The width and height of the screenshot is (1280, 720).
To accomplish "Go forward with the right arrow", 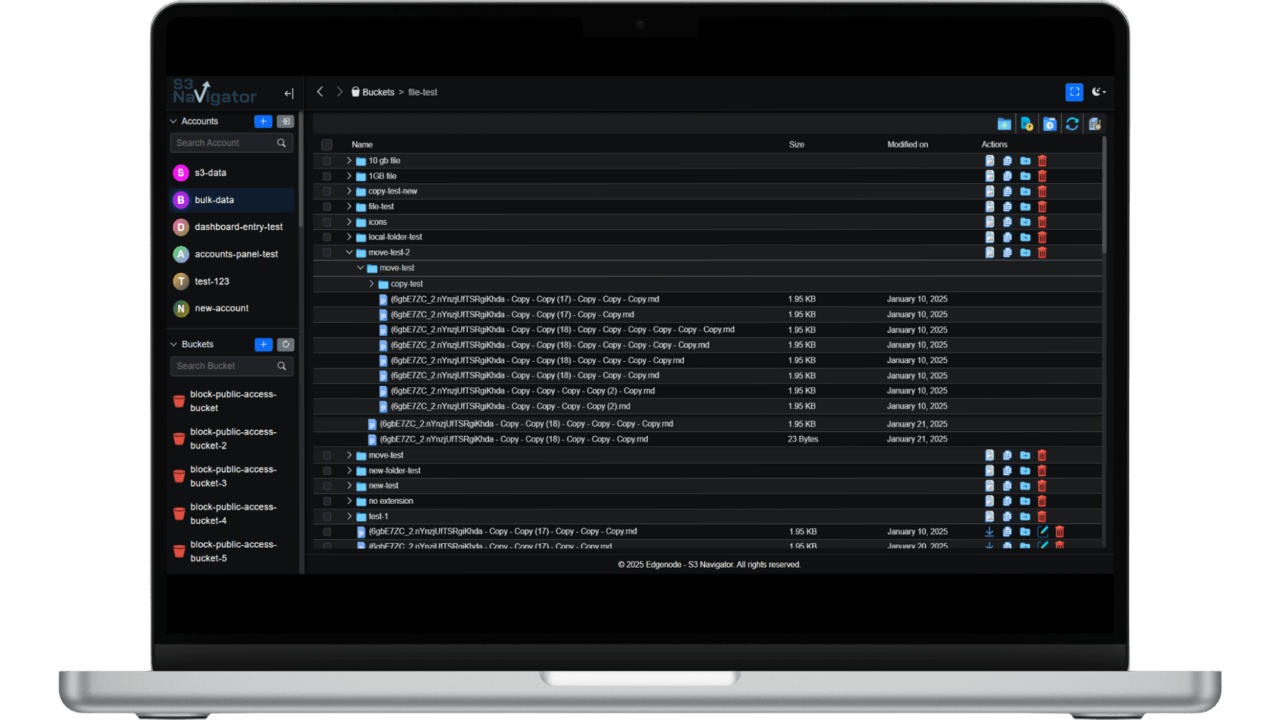I will click(340, 92).
